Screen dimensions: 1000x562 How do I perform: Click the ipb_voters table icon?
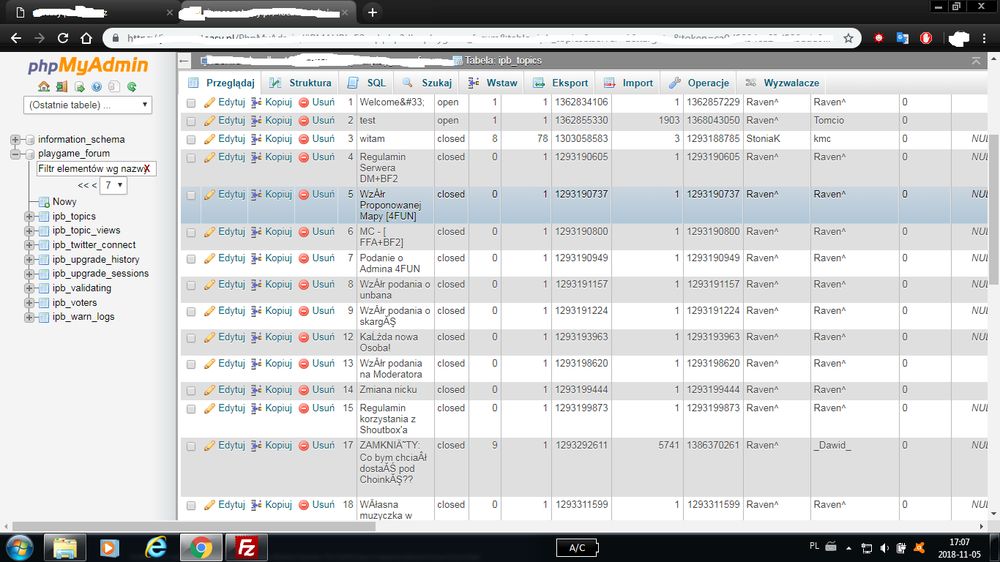pos(43,303)
